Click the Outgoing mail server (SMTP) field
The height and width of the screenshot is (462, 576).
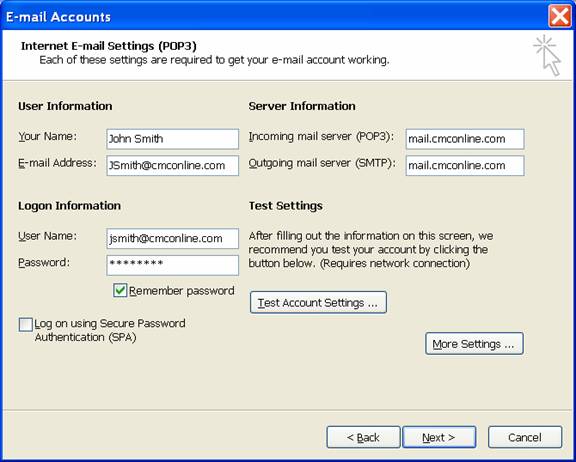tap(465, 165)
